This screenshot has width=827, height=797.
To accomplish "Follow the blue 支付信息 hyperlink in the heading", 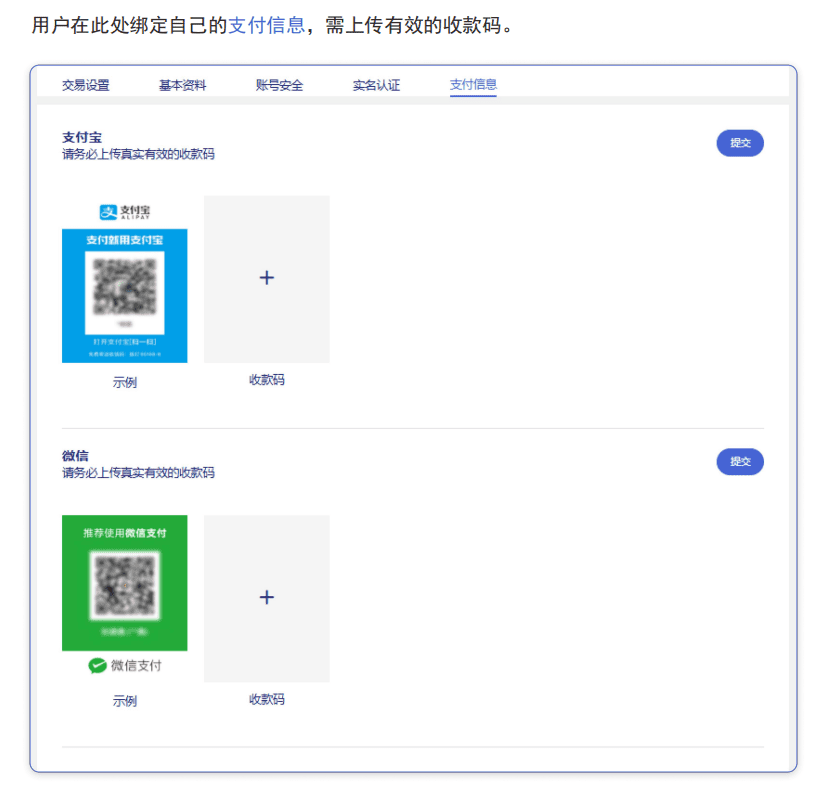I will tap(266, 25).
